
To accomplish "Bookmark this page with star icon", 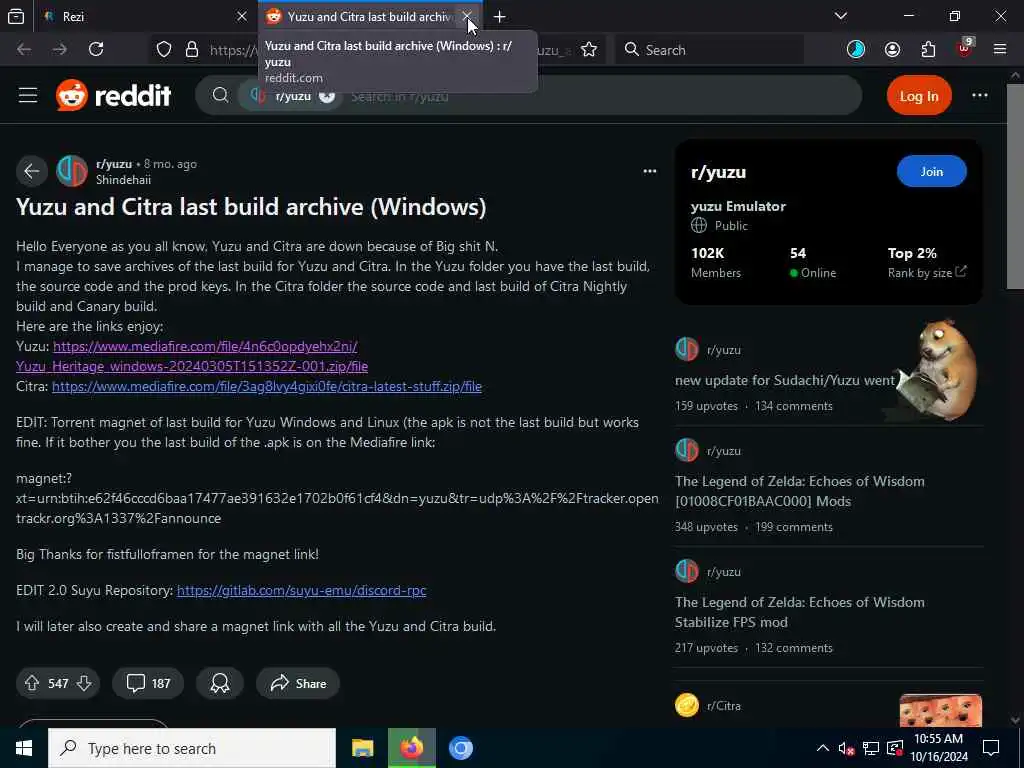I will (x=589, y=50).
